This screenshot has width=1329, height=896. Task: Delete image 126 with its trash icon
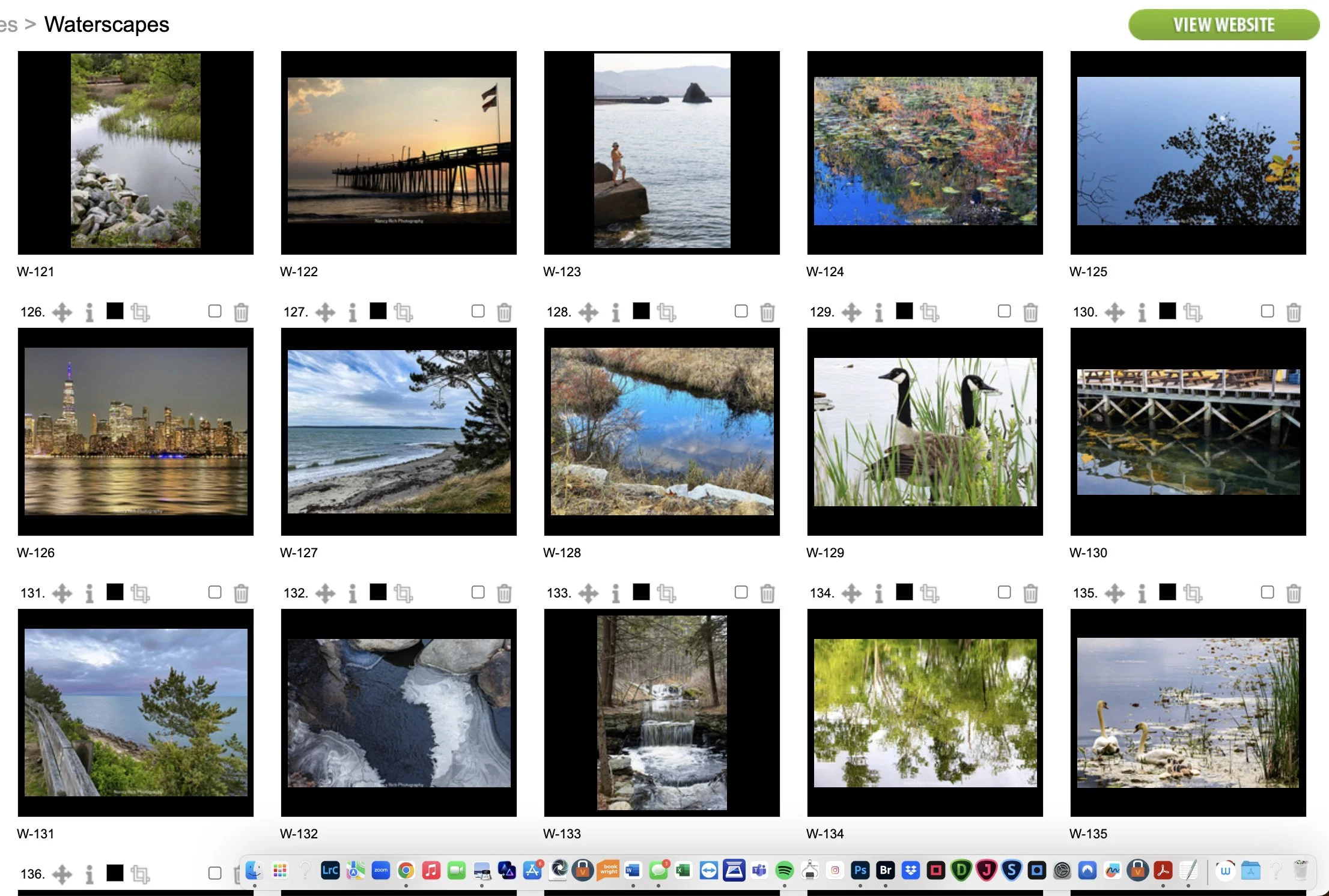pos(241,312)
